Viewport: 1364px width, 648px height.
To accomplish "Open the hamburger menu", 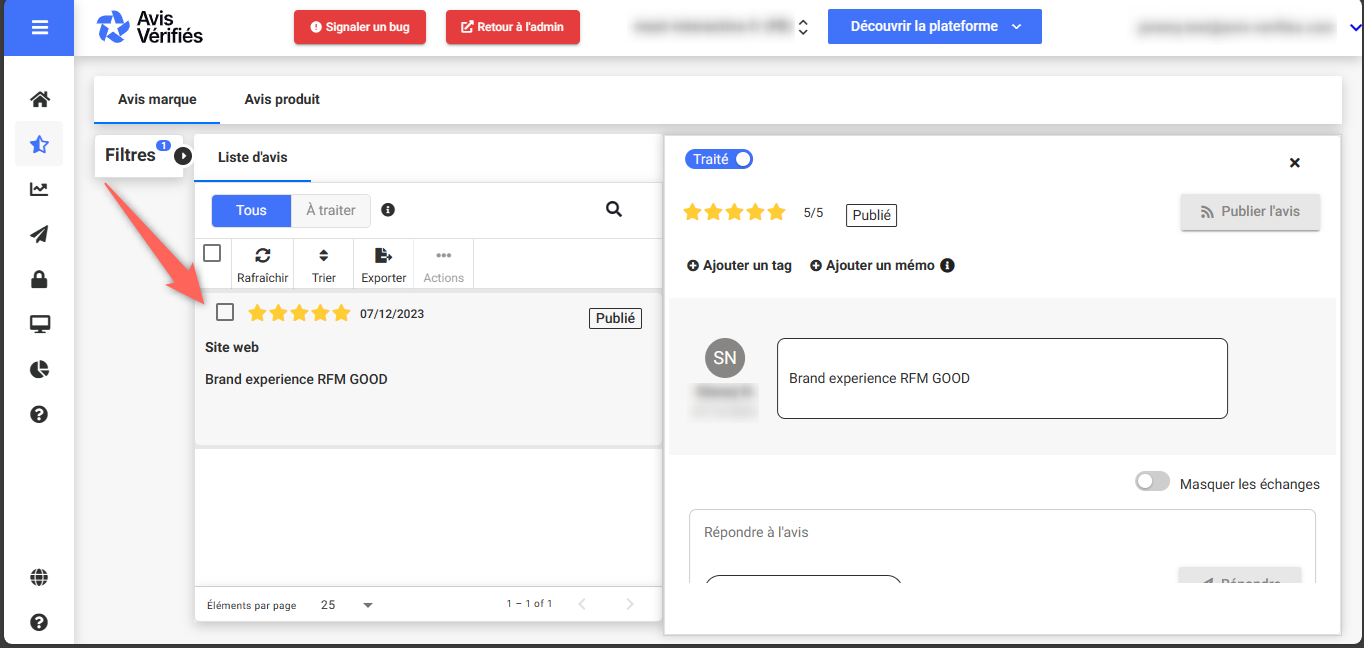I will tap(39, 27).
